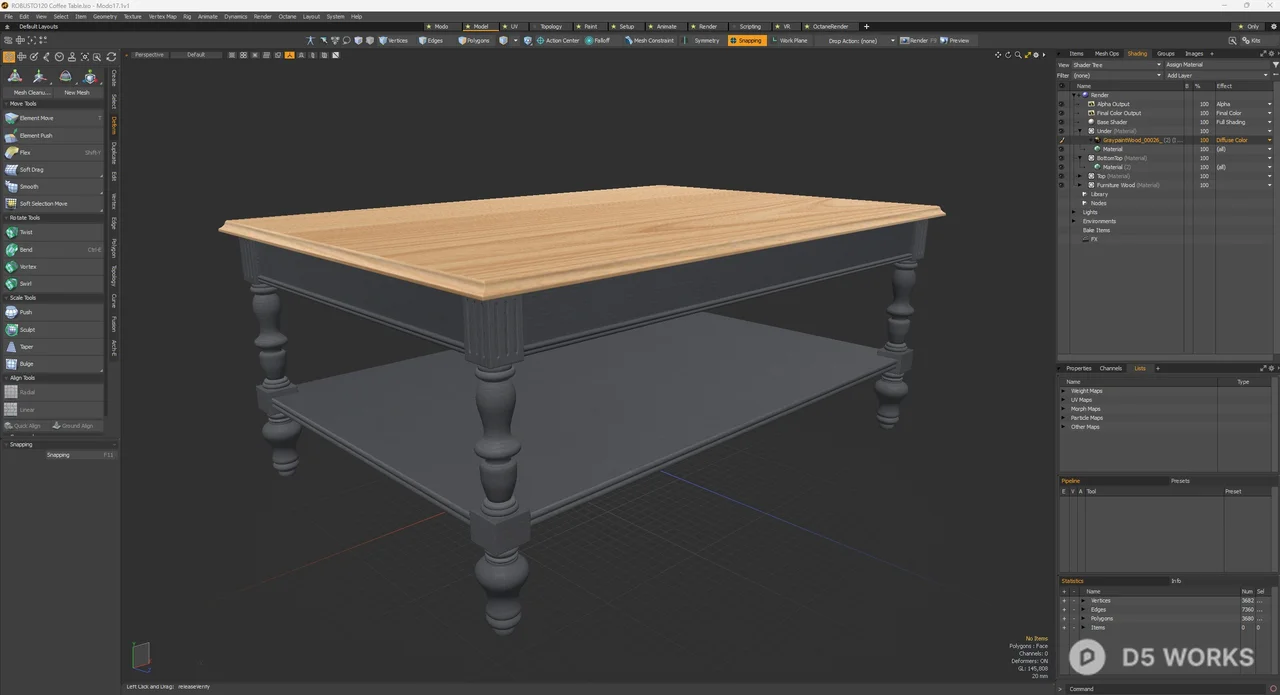Select the Bend tool

click(53, 249)
